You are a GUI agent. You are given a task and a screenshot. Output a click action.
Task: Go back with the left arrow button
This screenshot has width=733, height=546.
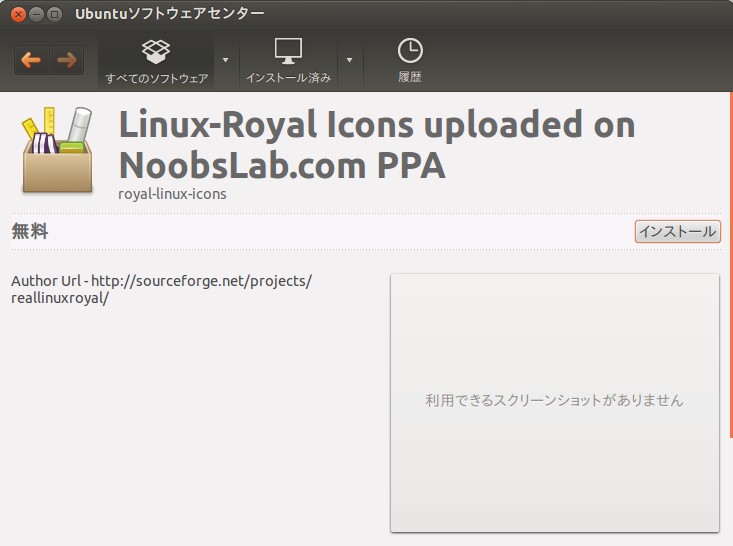click(31, 60)
